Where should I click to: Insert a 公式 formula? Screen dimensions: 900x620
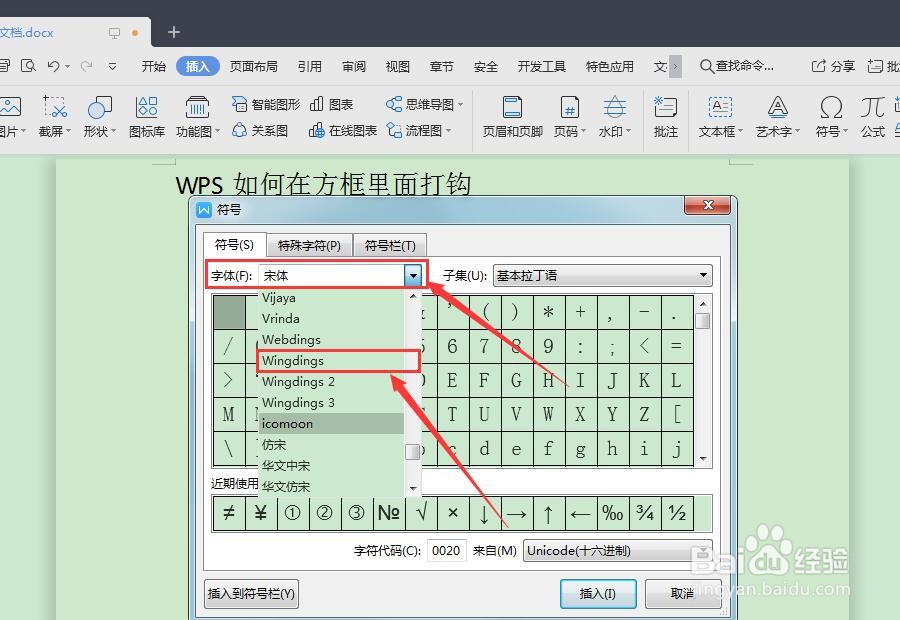coord(872,117)
